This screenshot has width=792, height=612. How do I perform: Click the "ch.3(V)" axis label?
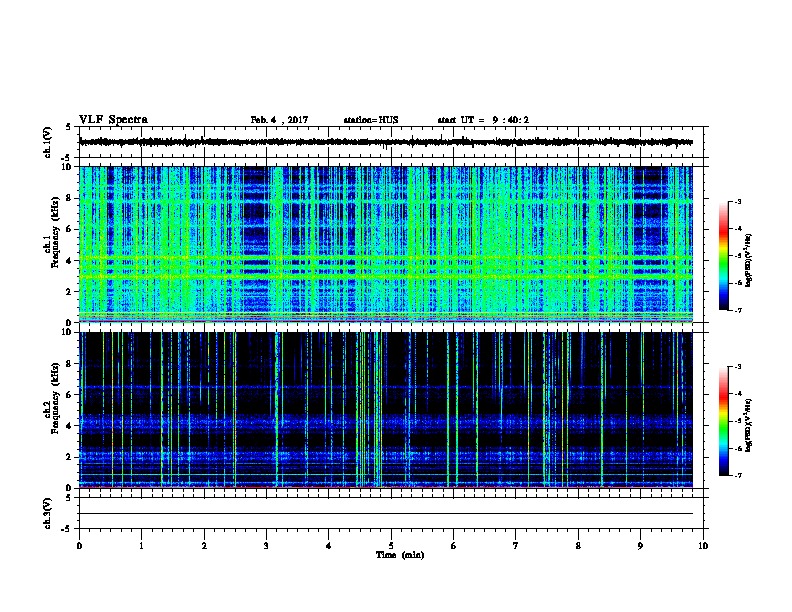(x=48, y=513)
